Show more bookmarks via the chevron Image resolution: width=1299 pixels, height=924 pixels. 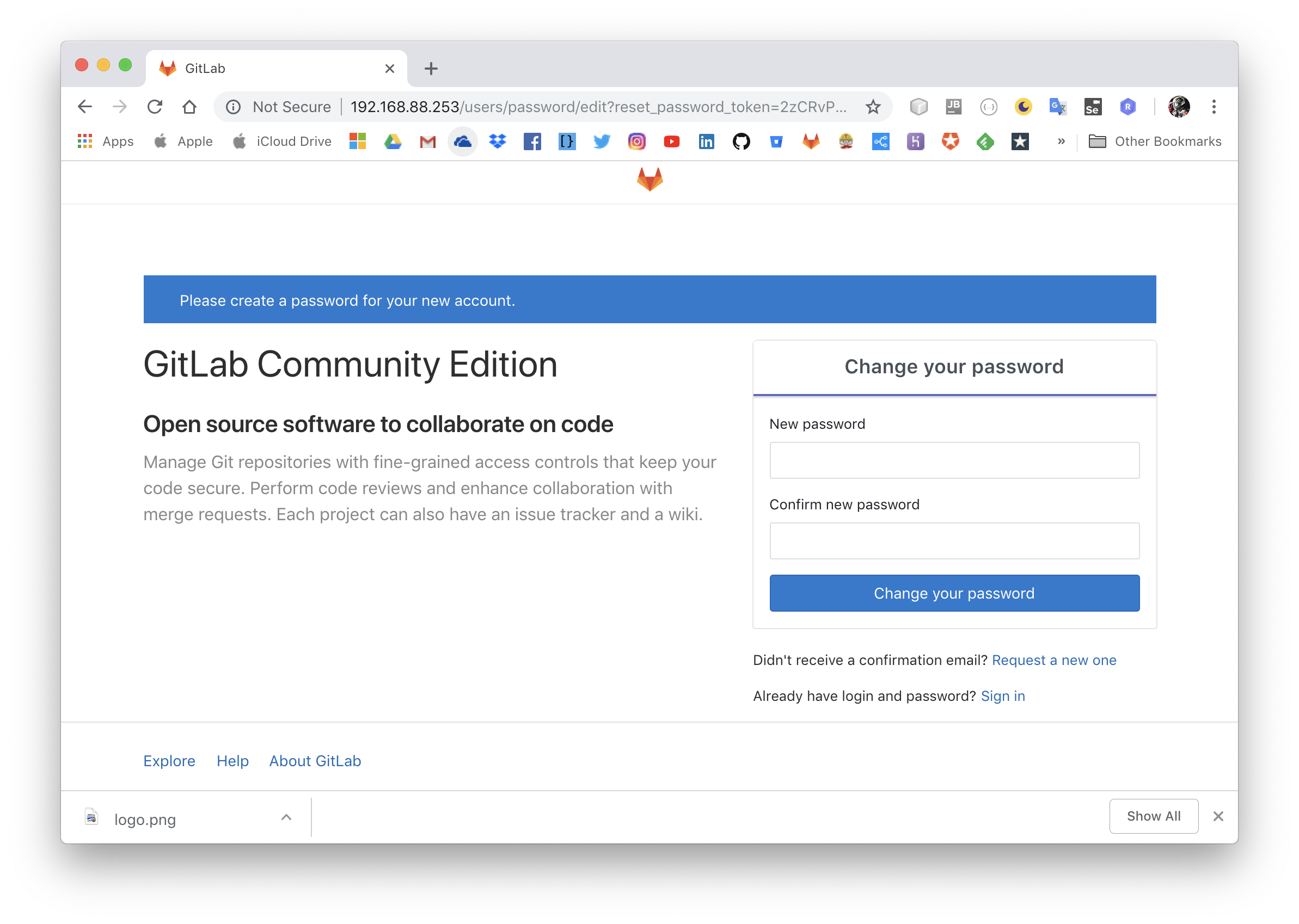coord(1061,141)
